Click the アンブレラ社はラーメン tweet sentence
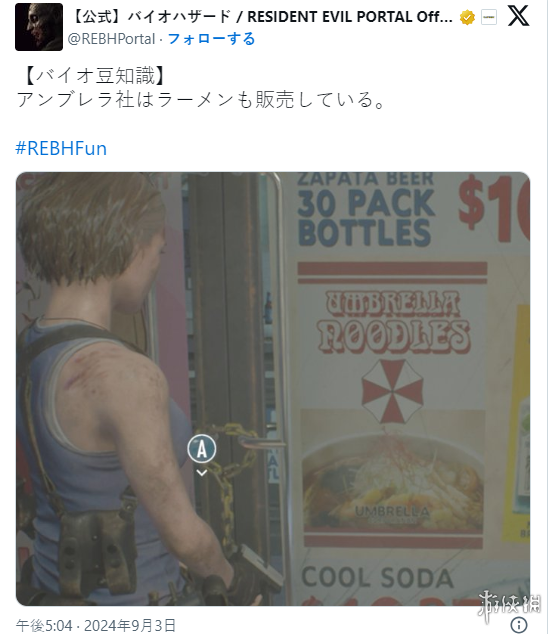This screenshot has height=634, width=556. tap(201, 100)
